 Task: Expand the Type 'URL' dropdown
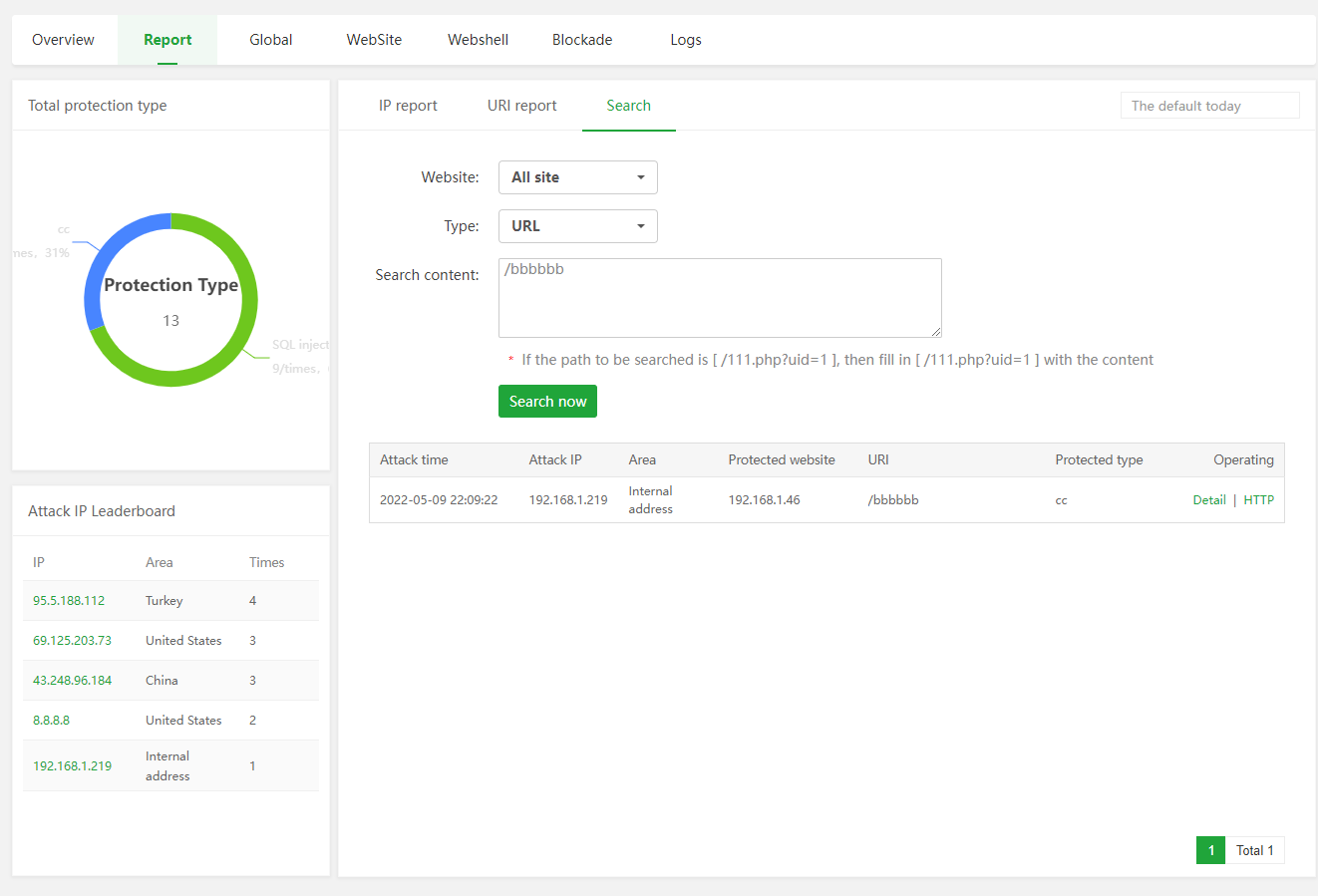(x=577, y=226)
